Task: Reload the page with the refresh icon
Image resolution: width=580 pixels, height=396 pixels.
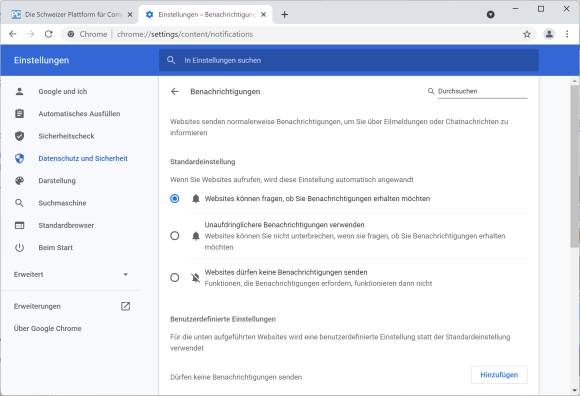Action: coord(48,34)
